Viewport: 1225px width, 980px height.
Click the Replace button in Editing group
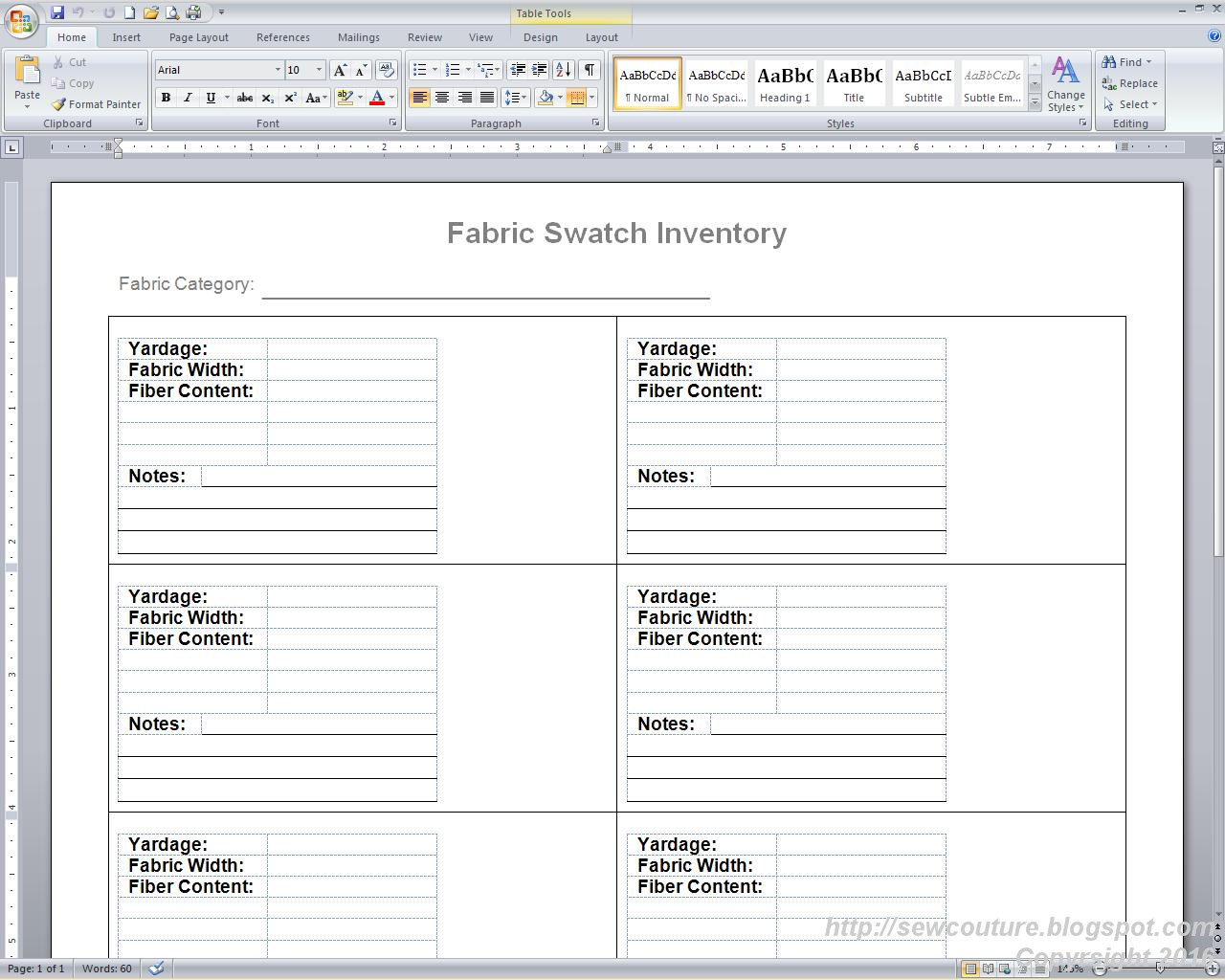[1130, 83]
